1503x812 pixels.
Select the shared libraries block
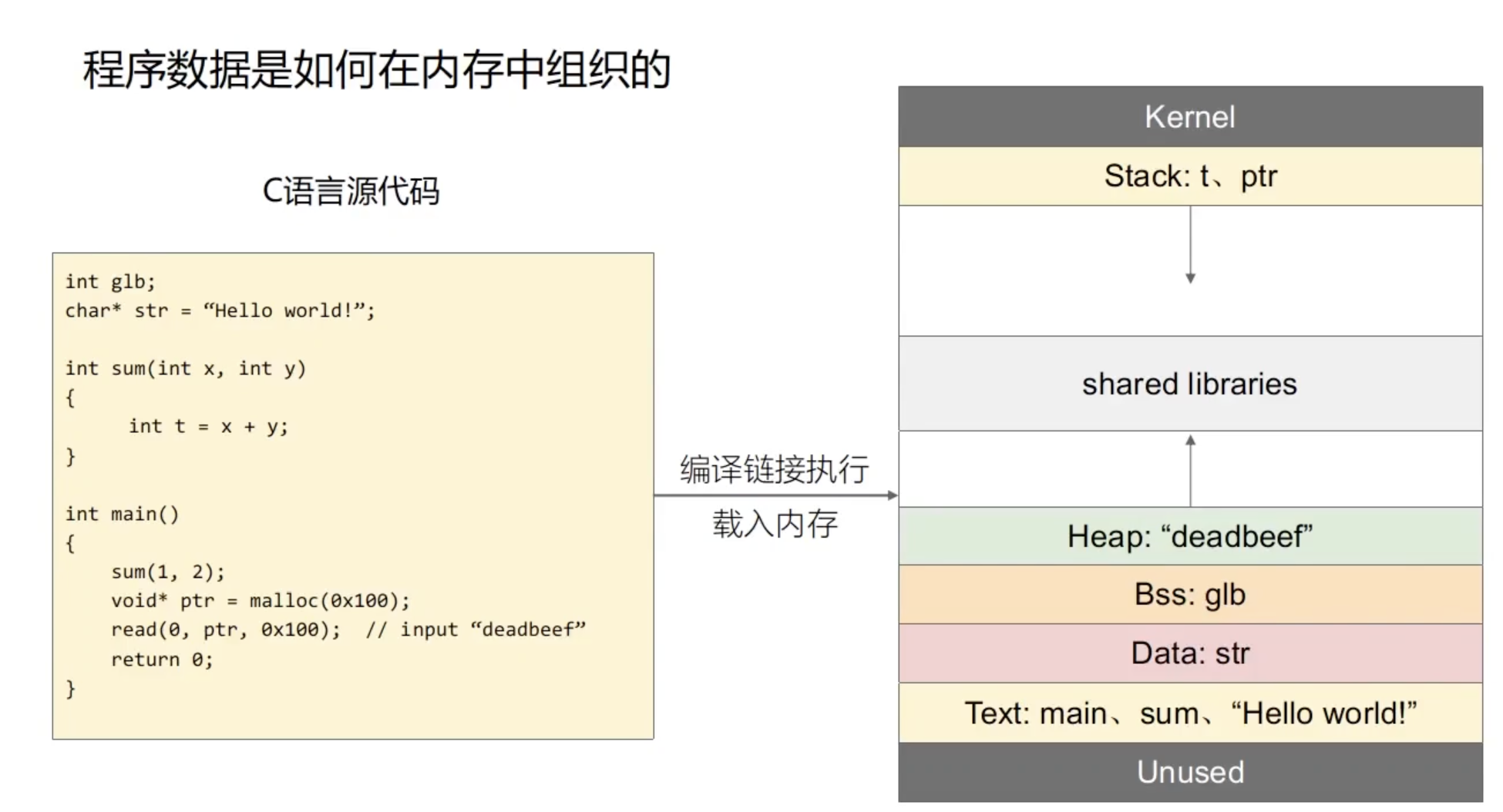pos(1190,384)
